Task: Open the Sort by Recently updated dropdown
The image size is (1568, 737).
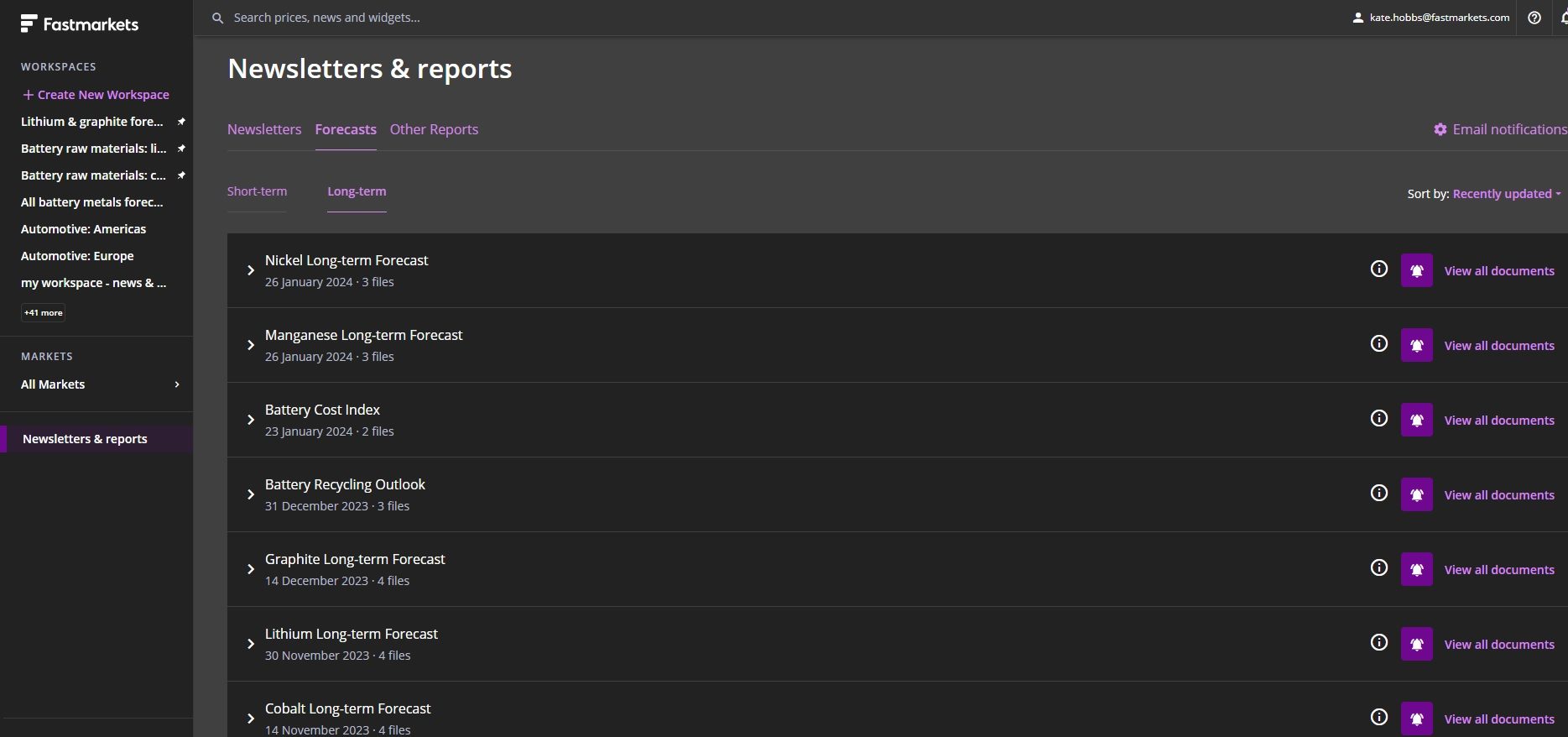Action: 1507,194
